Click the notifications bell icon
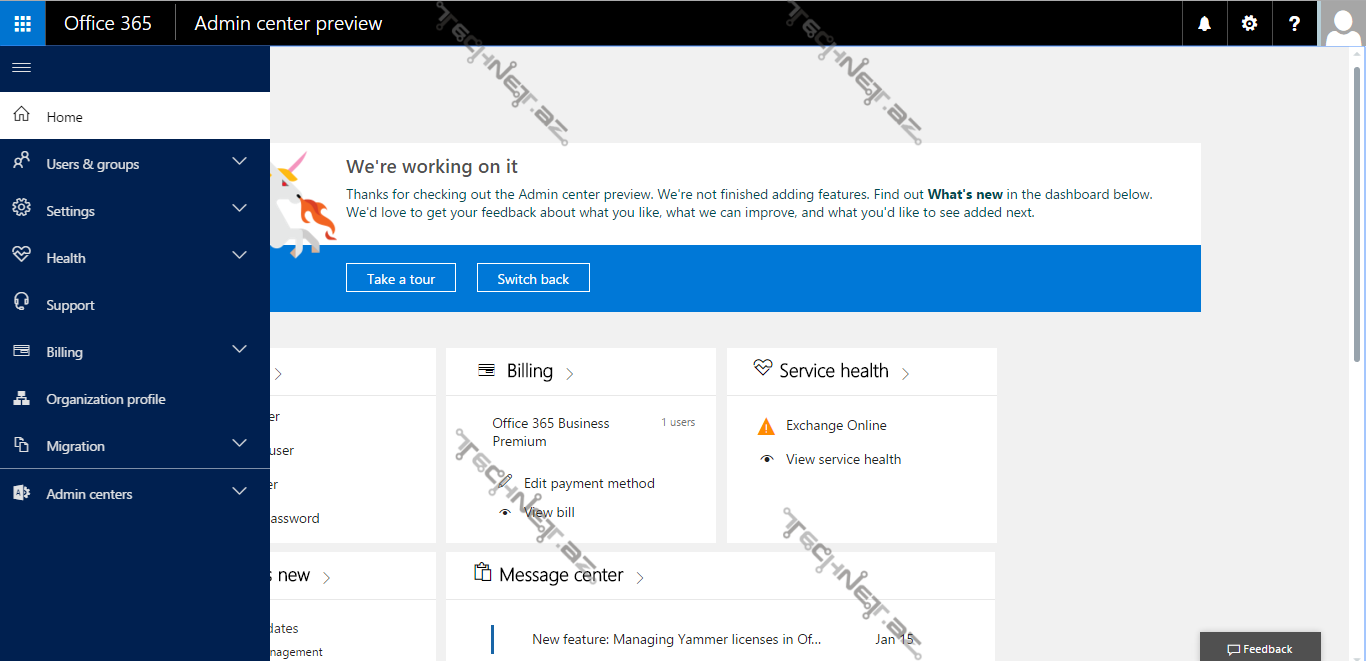The height and width of the screenshot is (661, 1366). [x=1204, y=22]
